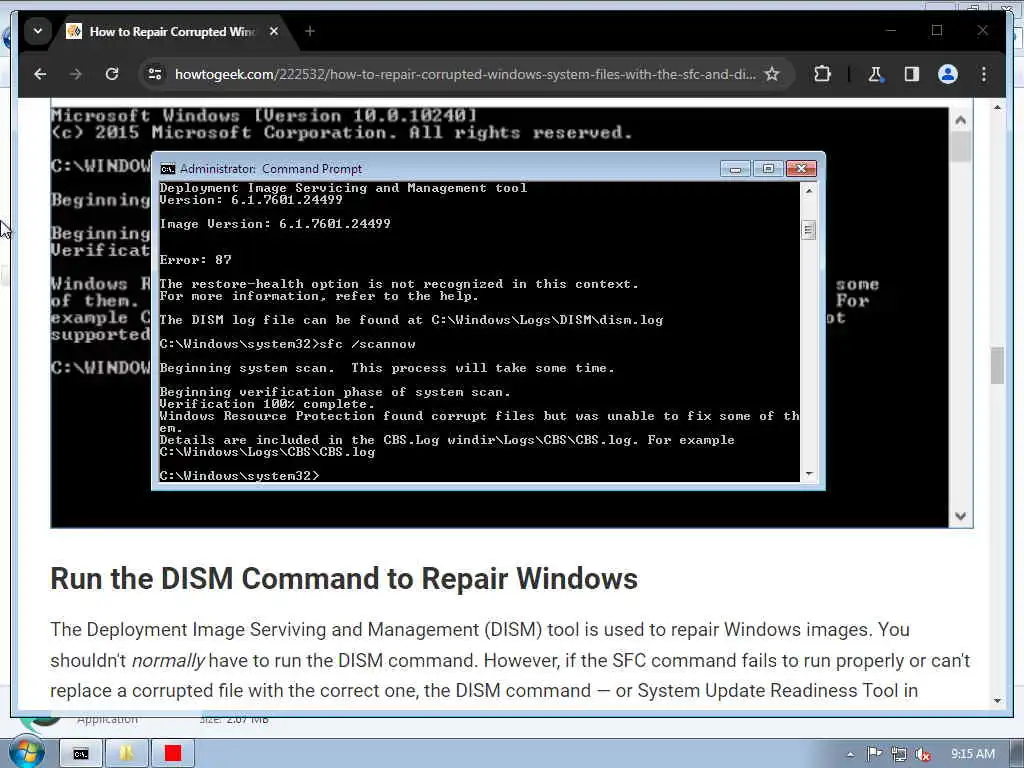The image size is (1024, 768).
Task: Close the How to Repair tab
Action: click(274, 31)
